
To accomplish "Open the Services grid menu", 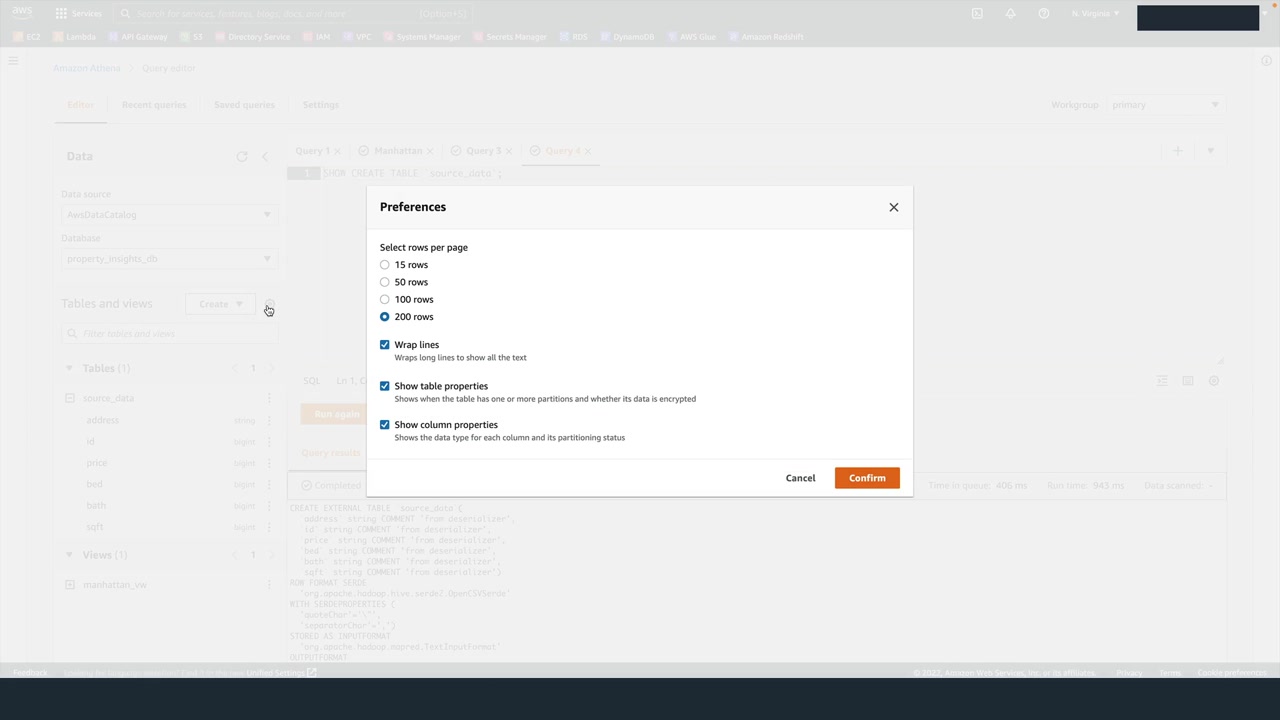I will pyautogui.click(x=78, y=14).
